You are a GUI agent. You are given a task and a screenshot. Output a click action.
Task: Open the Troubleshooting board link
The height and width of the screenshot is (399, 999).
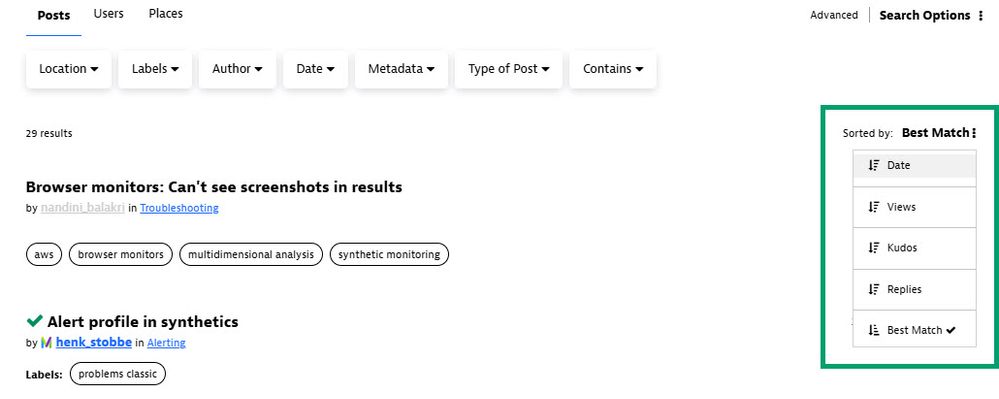179,208
